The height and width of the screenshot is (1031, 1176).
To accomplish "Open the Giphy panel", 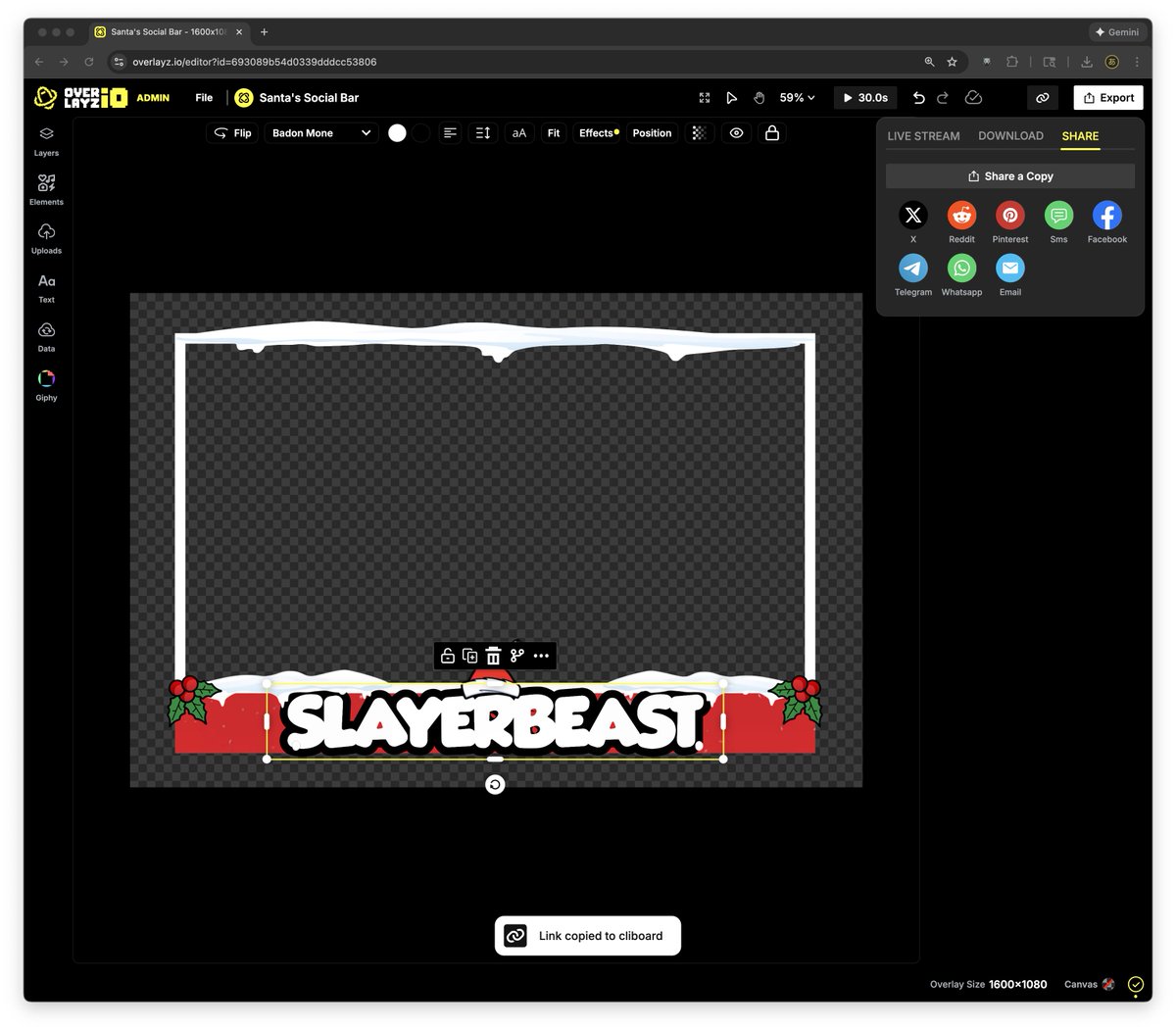I will click(x=46, y=386).
